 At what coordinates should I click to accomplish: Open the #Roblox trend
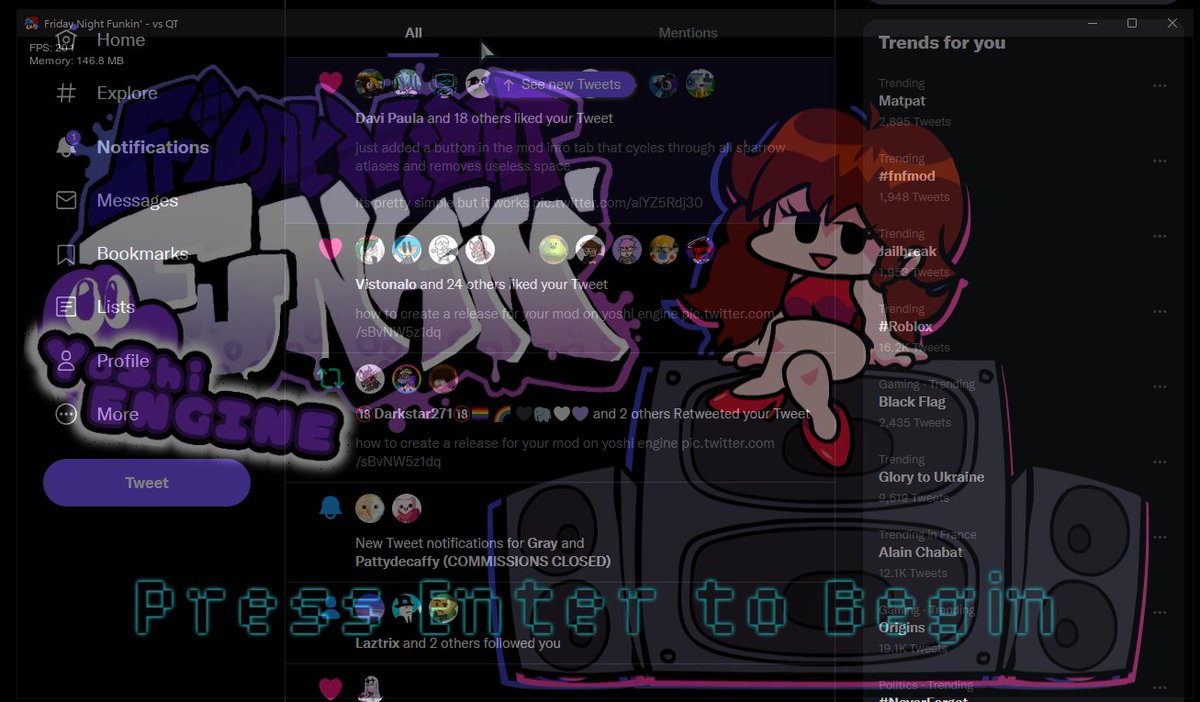(x=905, y=326)
